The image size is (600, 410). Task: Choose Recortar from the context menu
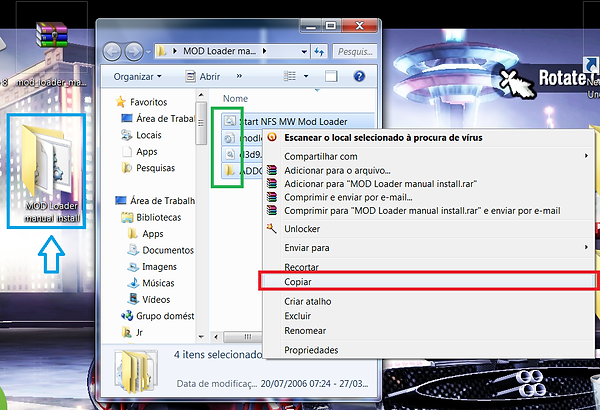429,267
